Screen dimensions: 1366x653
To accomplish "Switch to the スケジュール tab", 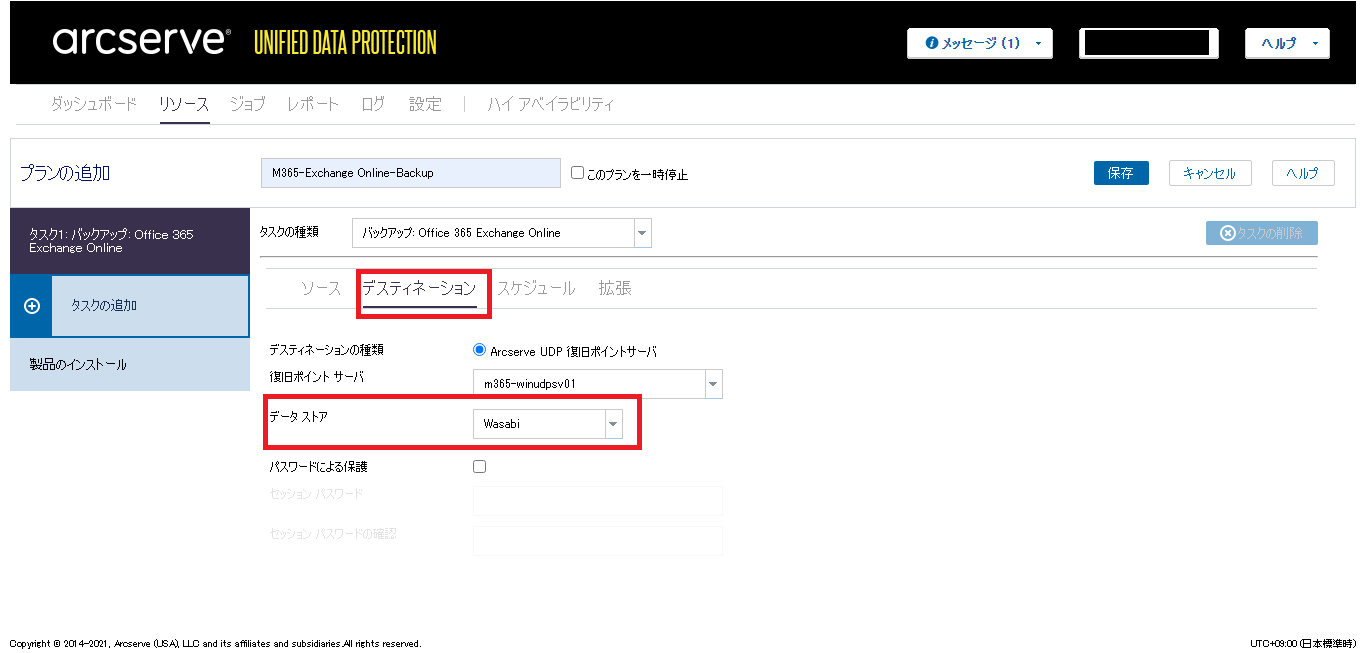I will pyautogui.click(x=536, y=288).
